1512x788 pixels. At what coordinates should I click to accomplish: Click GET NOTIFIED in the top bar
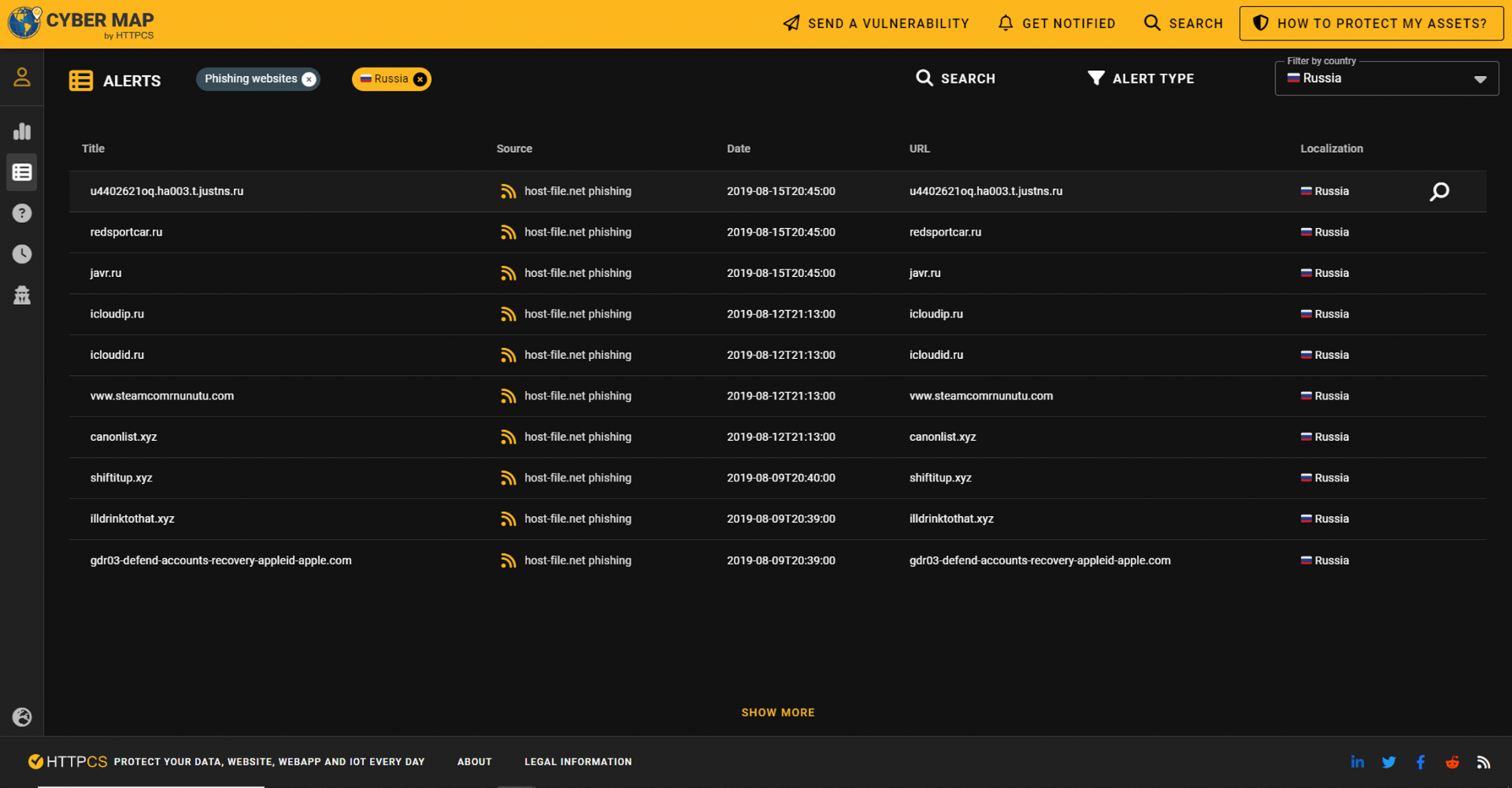click(x=1057, y=23)
